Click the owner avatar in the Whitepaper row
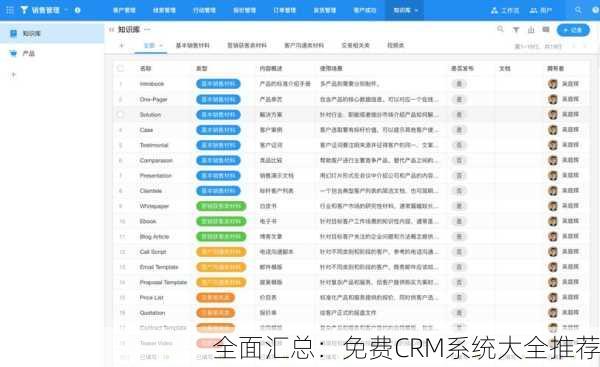This screenshot has width=600, height=367. [x=553, y=206]
